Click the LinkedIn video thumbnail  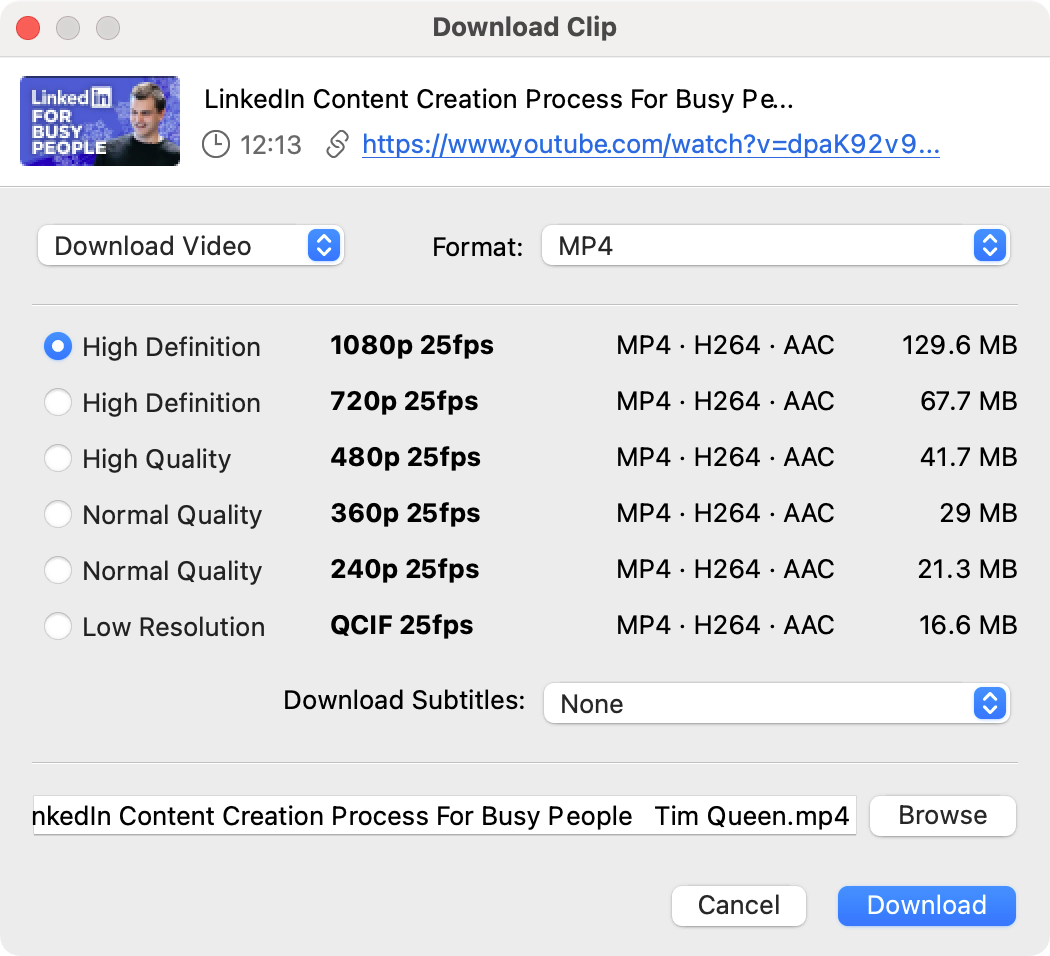[x=100, y=121]
